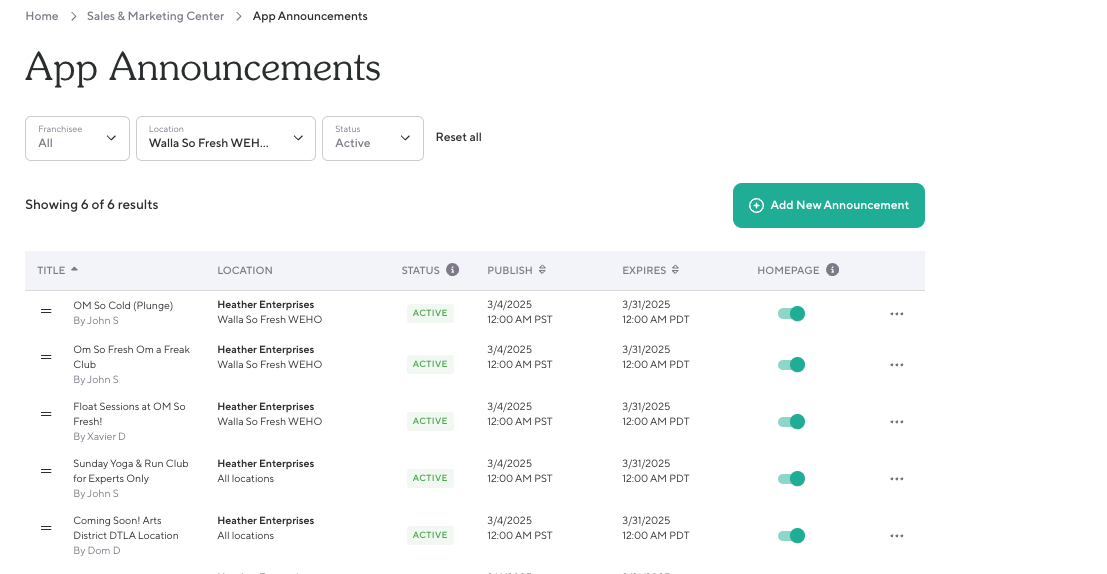
Task: Expand the Location dropdown showing Walla So Fresh
Action: tap(226, 138)
